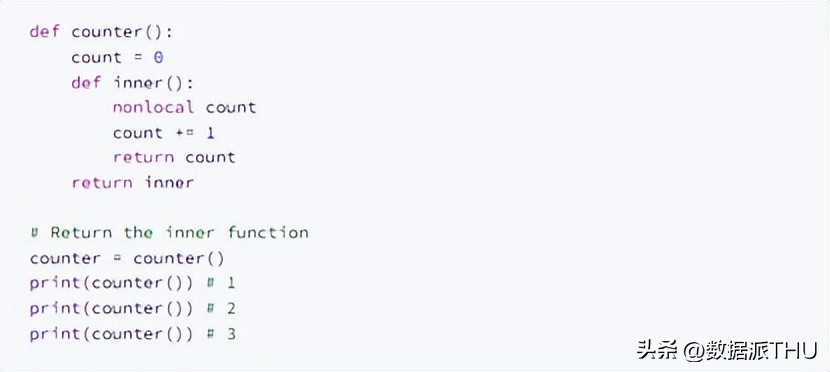Click the zero value after 'count ='
This screenshot has width=830, height=372.
[158, 57]
